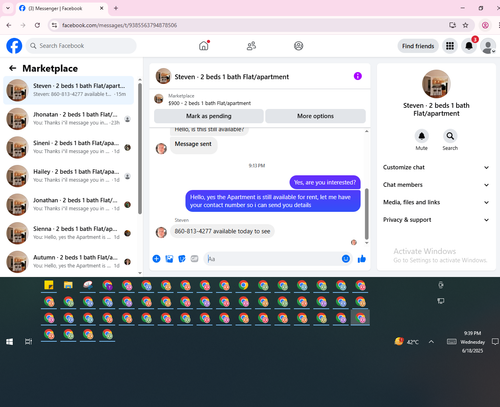This screenshot has height=407, width=500.
Task: Click More options button
Action: pos(315,116)
